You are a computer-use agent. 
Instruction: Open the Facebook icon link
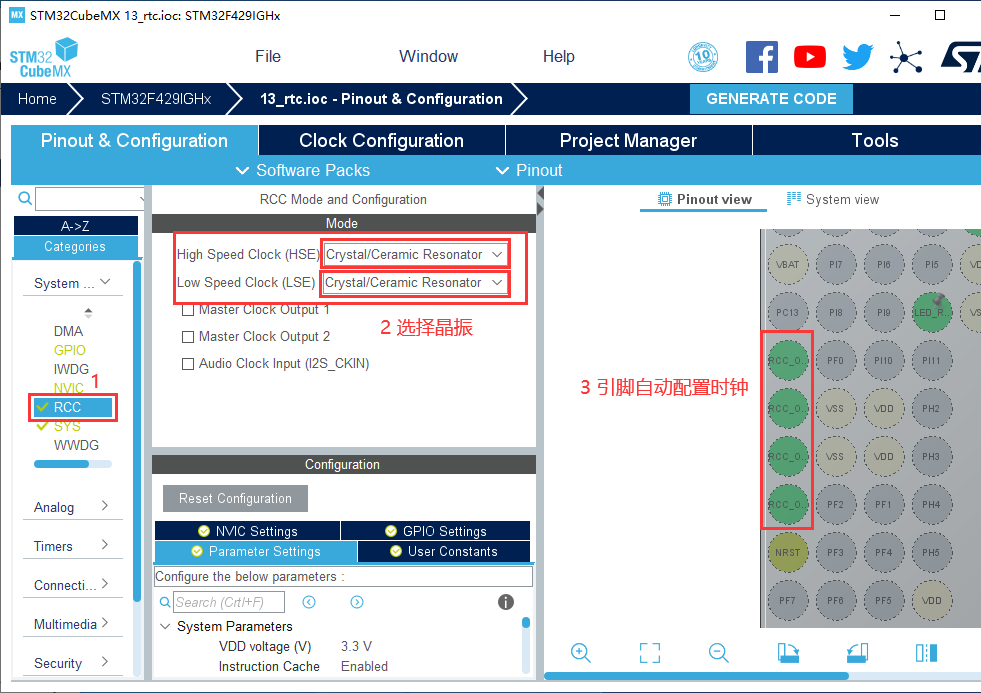click(761, 57)
